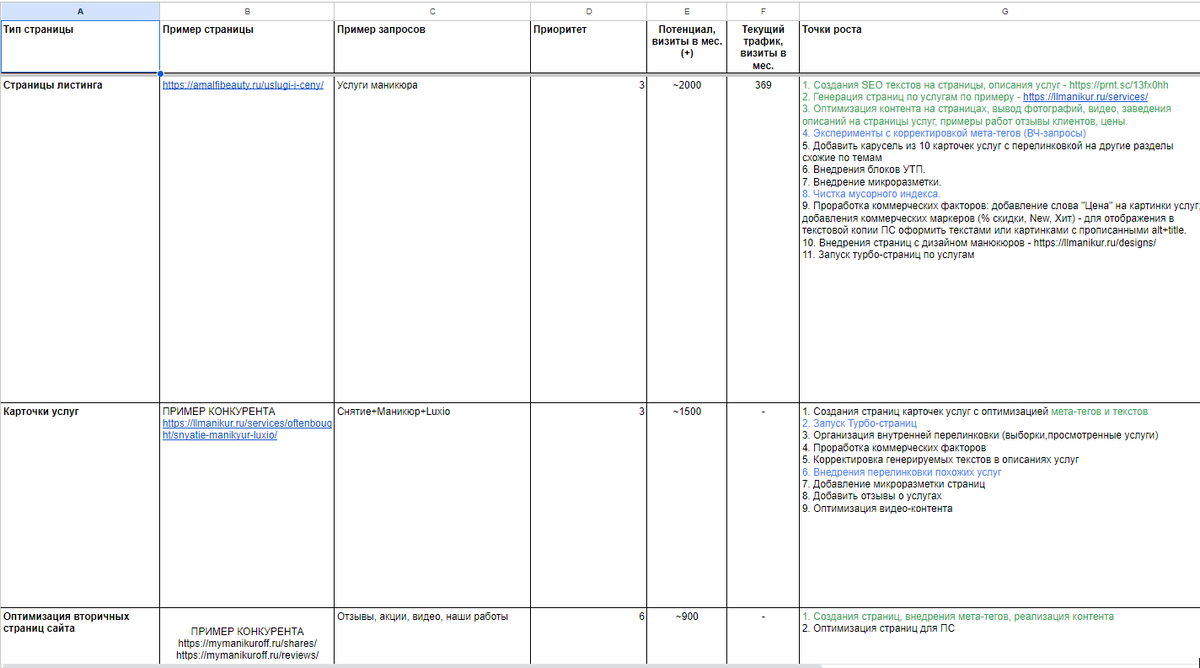Image resolution: width=1200 pixels, height=668 pixels.
Task: Select the priority '6' cell
Action: 589,634
